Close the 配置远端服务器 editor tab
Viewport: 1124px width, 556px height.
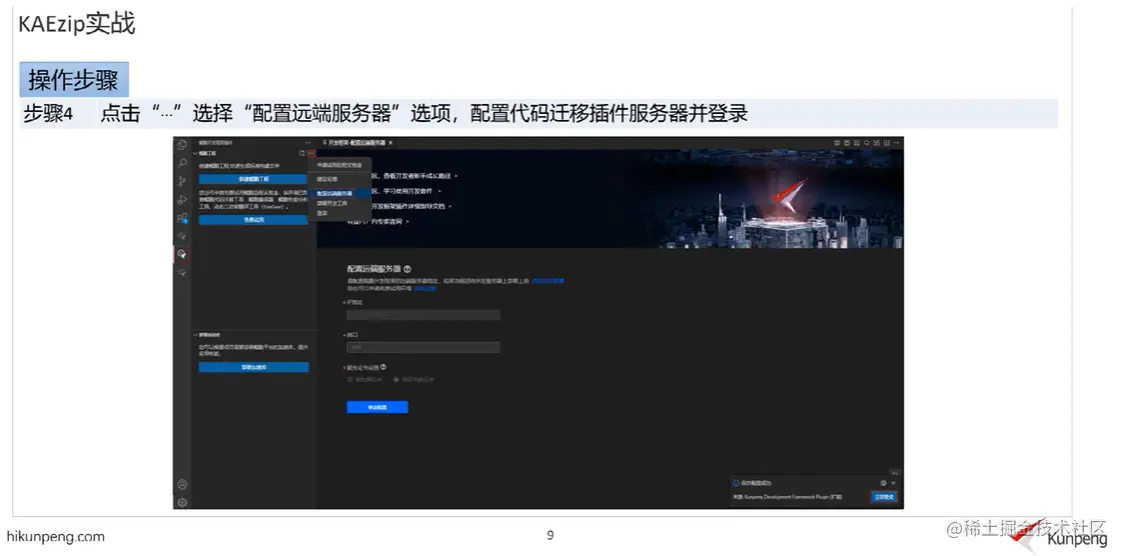tap(390, 143)
